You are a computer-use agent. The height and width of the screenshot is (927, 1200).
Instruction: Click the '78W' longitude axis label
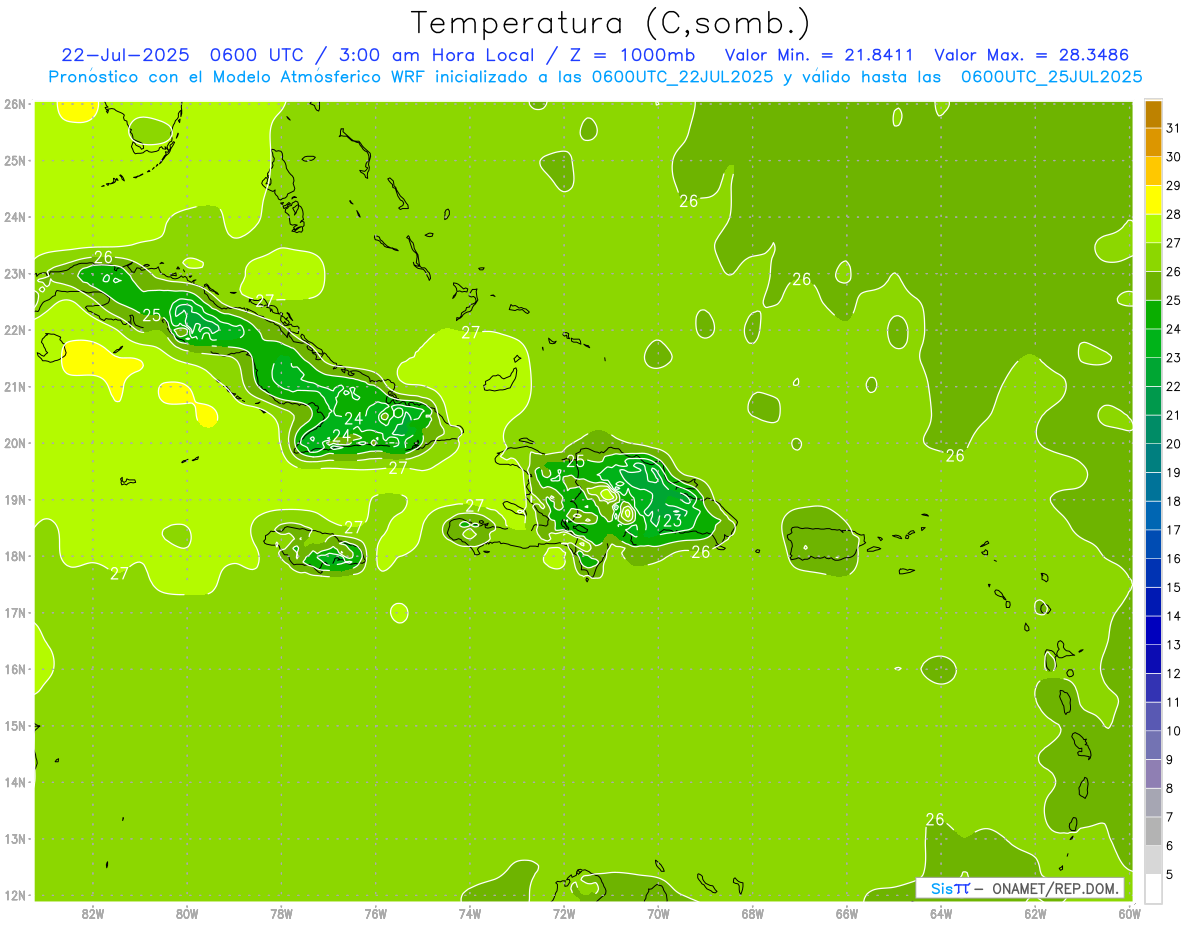(281, 913)
